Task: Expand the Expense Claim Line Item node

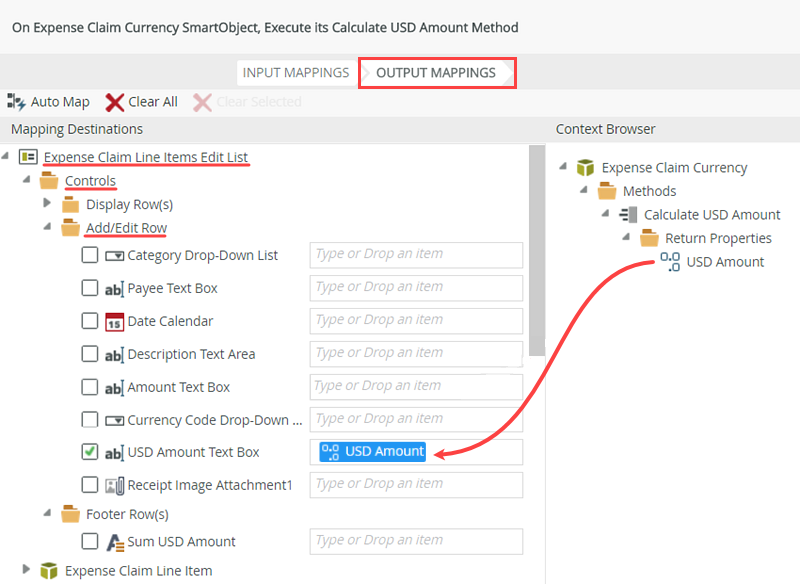Action: [26, 568]
